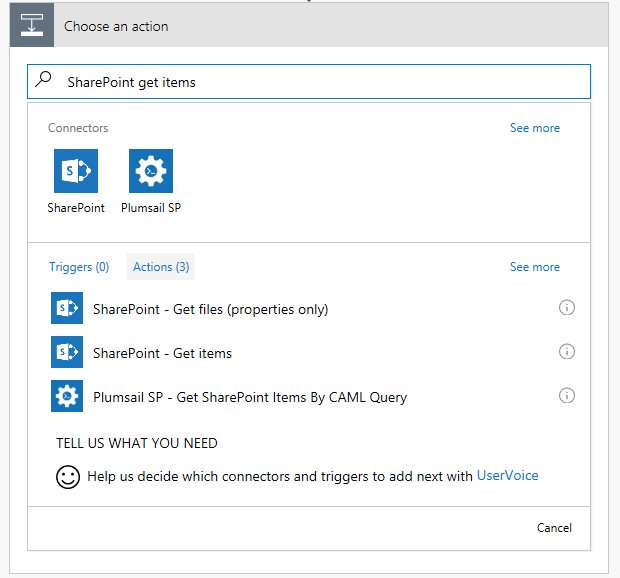Click the Plumsail SP connector icon
This screenshot has height=578, width=620.
[151, 171]
